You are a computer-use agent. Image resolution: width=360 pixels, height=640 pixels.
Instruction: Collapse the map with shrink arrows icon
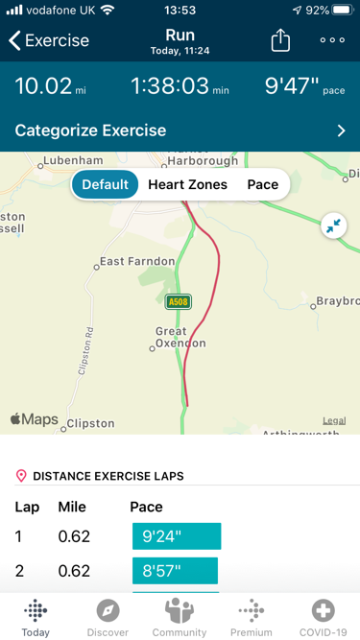(x=334, y=226)
